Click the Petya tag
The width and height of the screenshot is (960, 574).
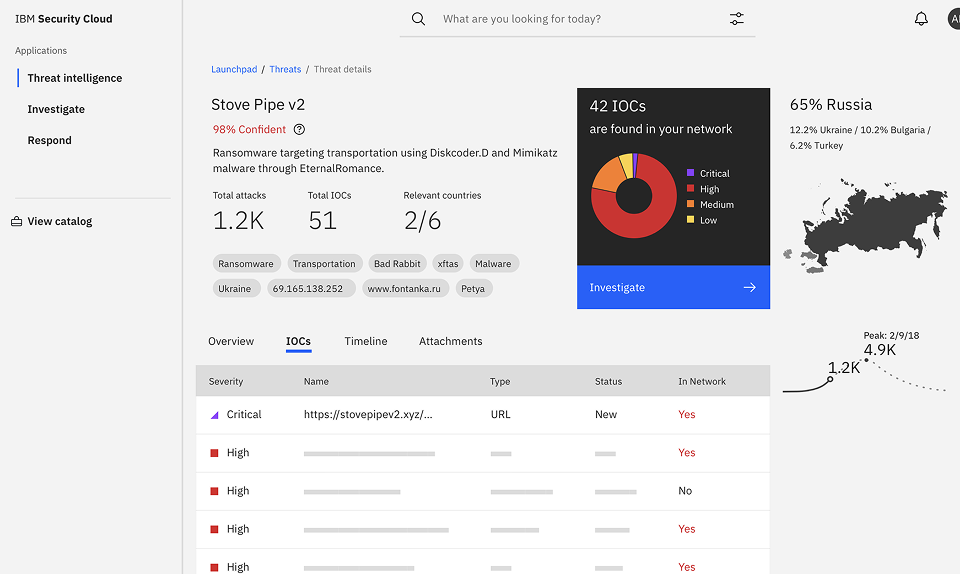tap(473, 289)
